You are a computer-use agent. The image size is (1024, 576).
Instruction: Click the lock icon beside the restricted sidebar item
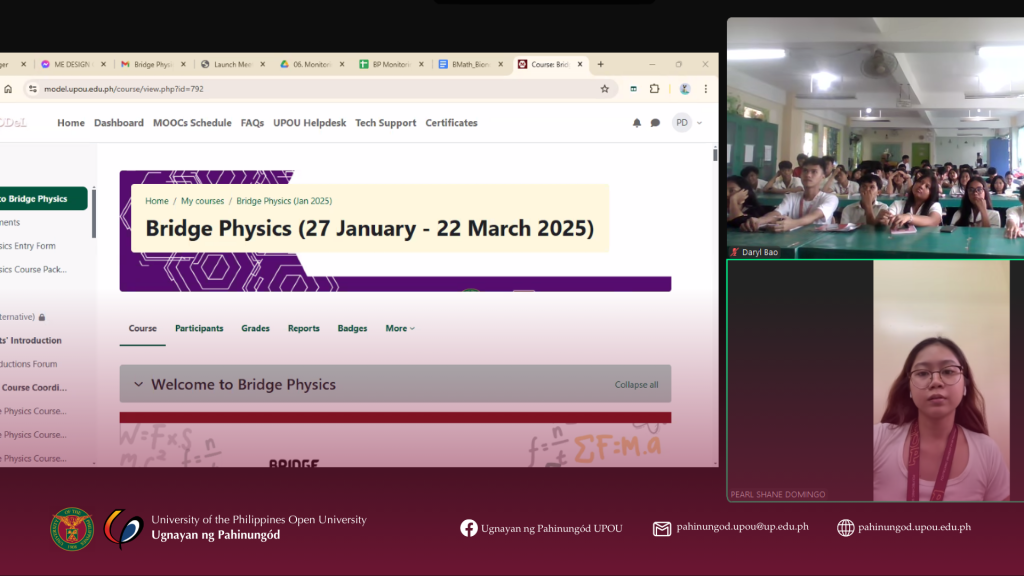coord(42,317)
